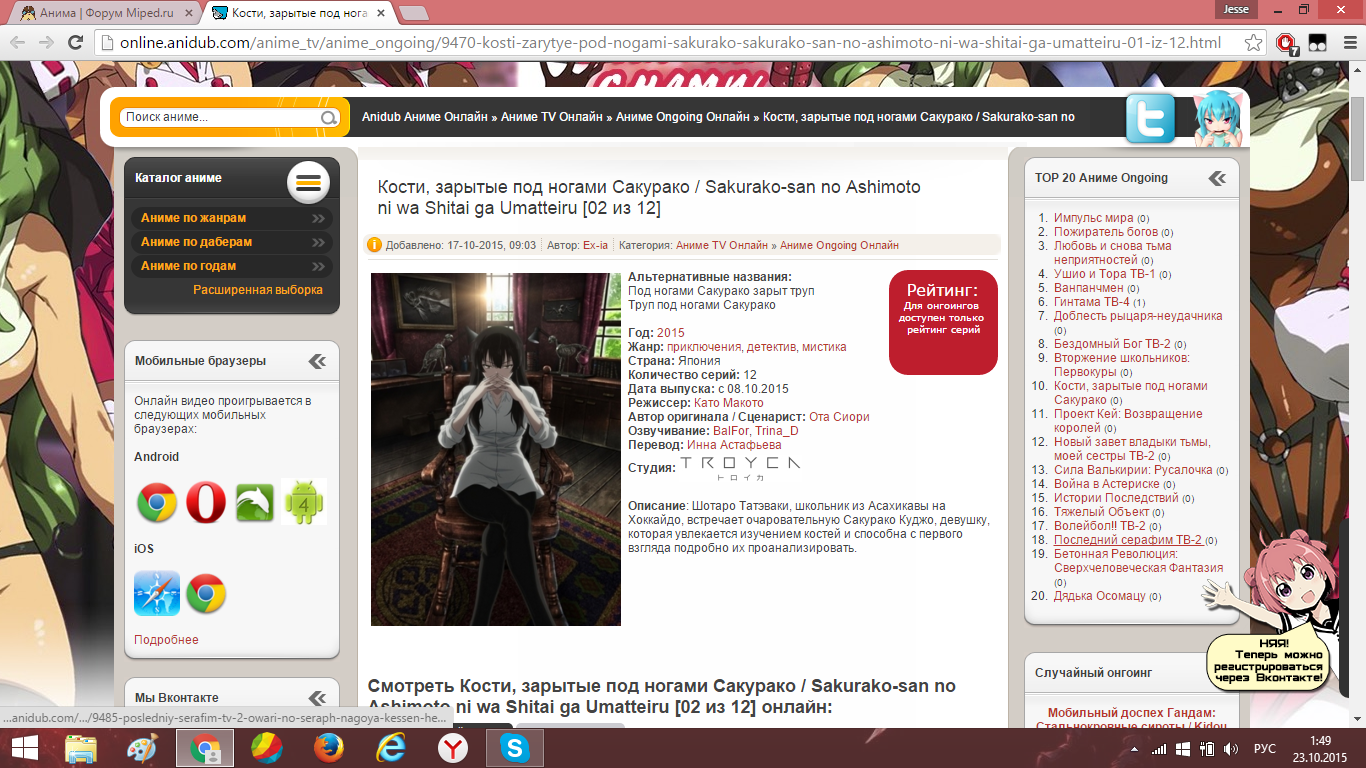Reload the current page

(x=75, y=43)
